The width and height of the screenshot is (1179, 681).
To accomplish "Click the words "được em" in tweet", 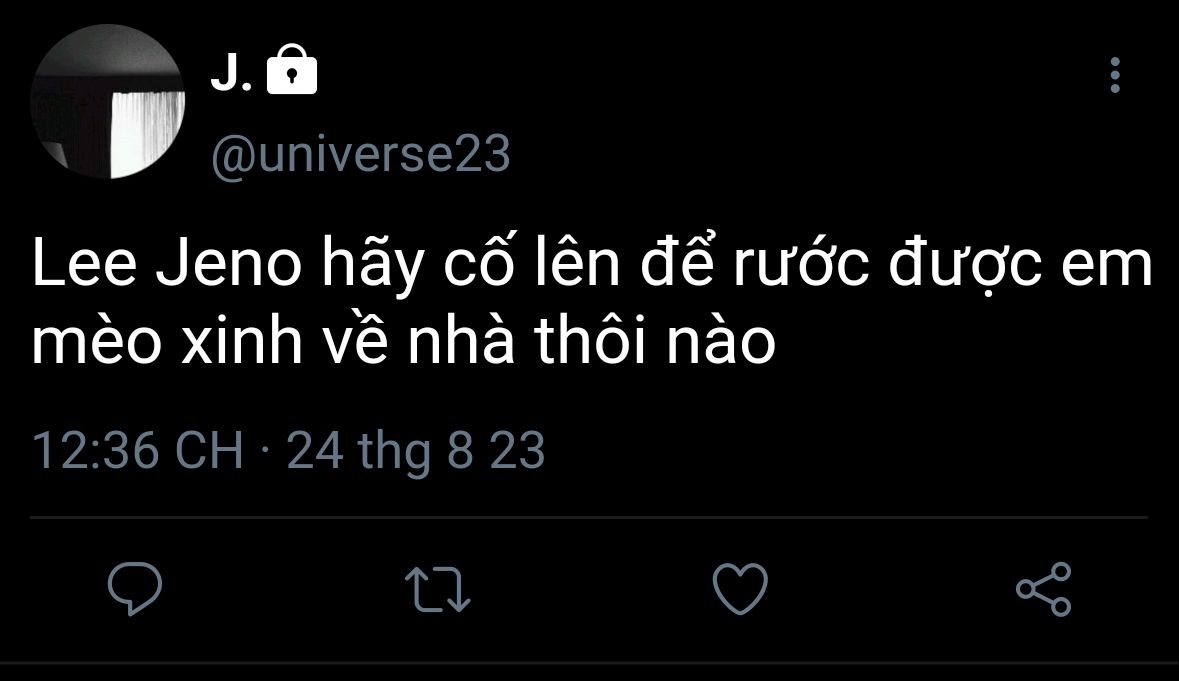I will [1020, 265].
